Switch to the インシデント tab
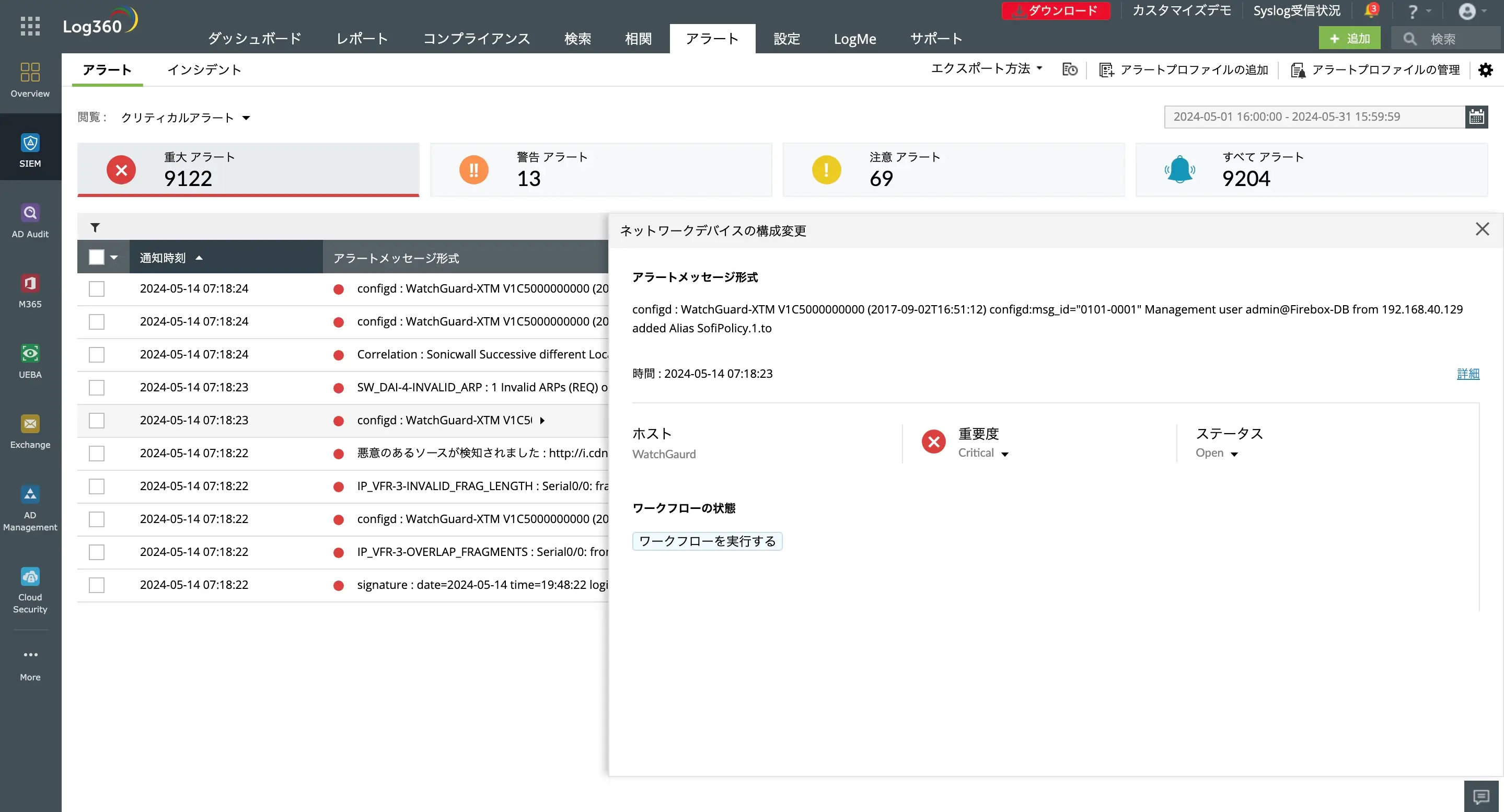Viewport: 1504px width, 812px height. [204, 70]
